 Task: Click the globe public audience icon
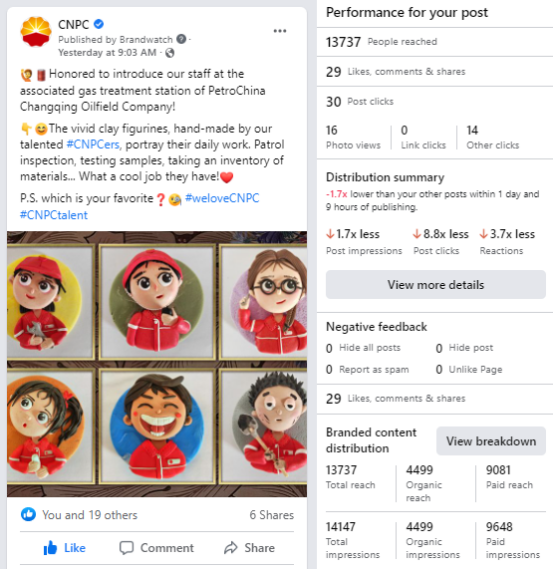(170, 53)
